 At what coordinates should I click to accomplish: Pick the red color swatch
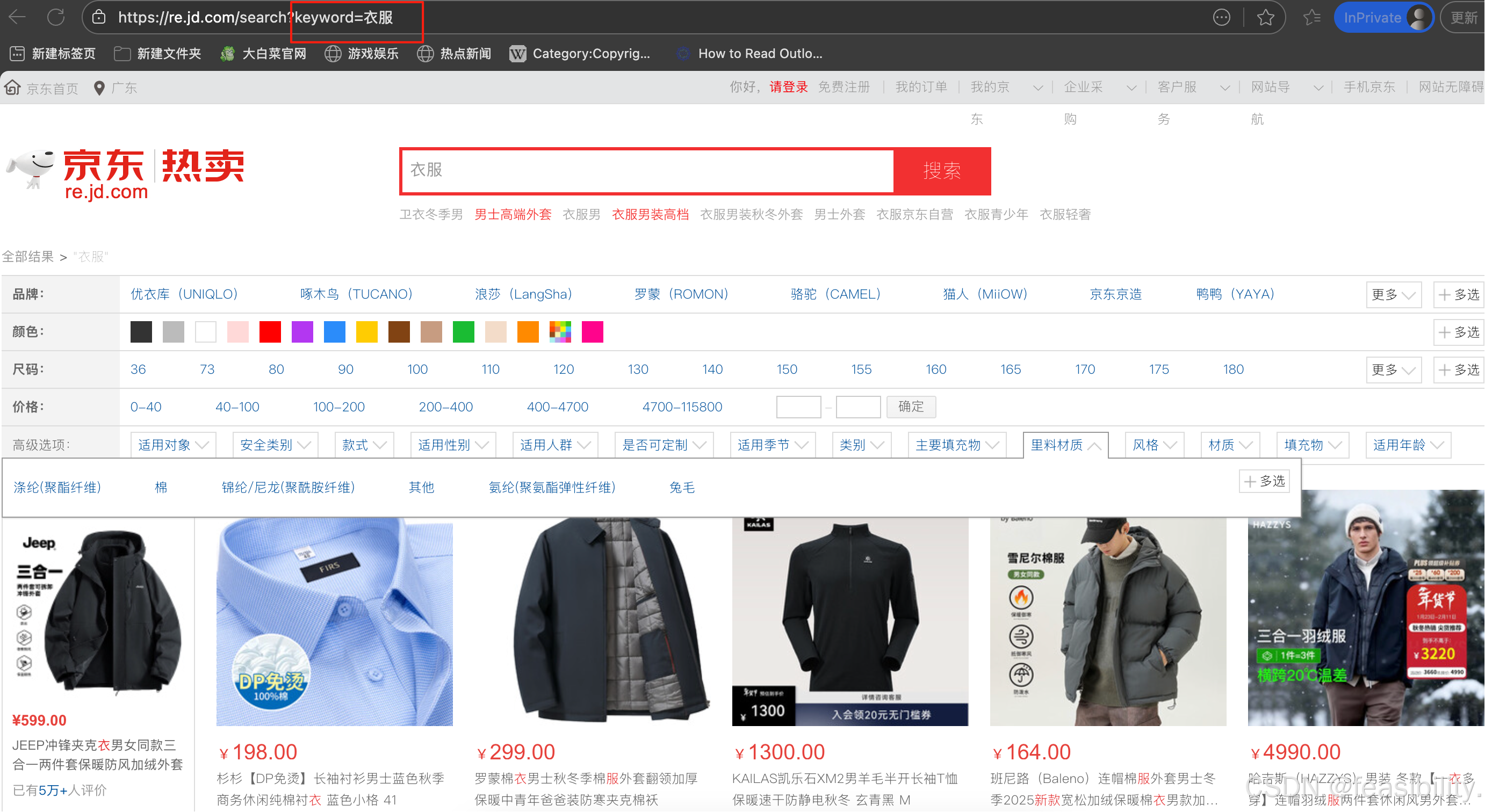pyautogui.click(x=270, y=332)
